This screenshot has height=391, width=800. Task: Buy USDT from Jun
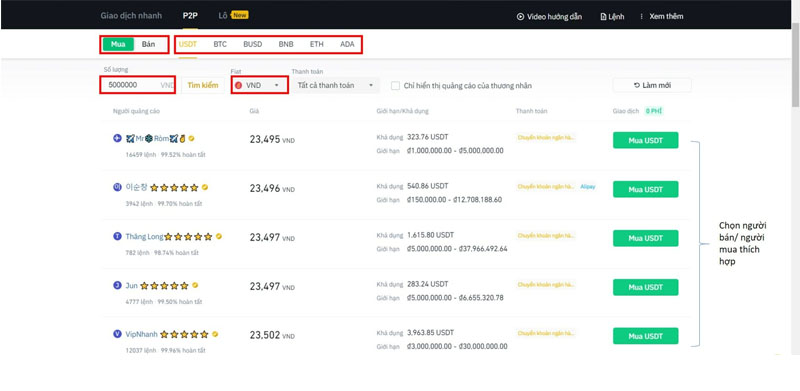coord(645,287)
